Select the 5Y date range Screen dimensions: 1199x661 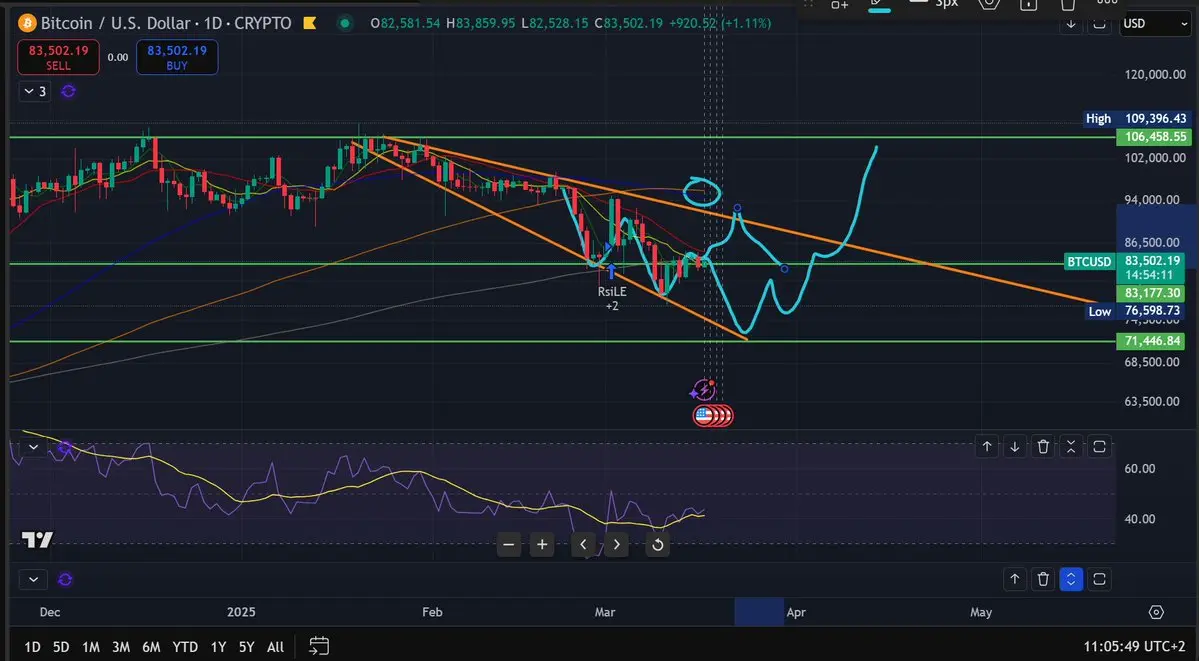click(x=246, y=647)
